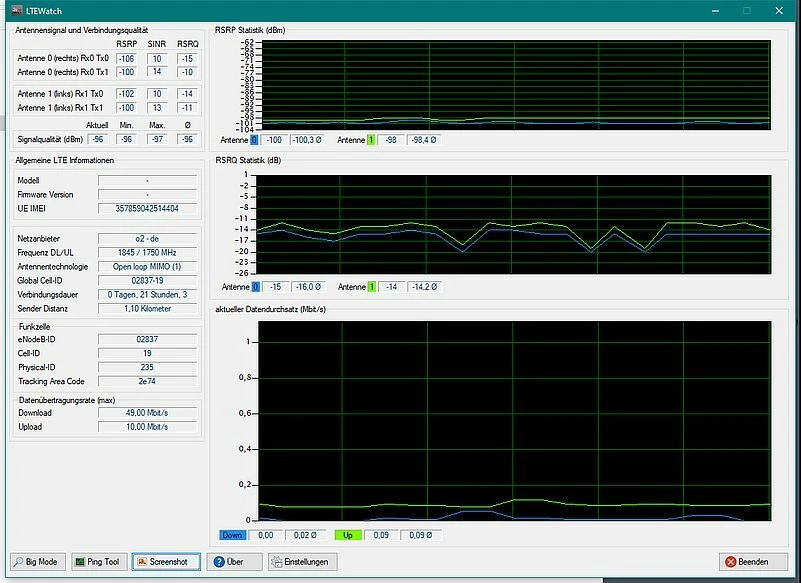Image resolution: width=801 pixels, height=583 pixels.
Task: Click the Screenshot button
Action: (166, 562)
